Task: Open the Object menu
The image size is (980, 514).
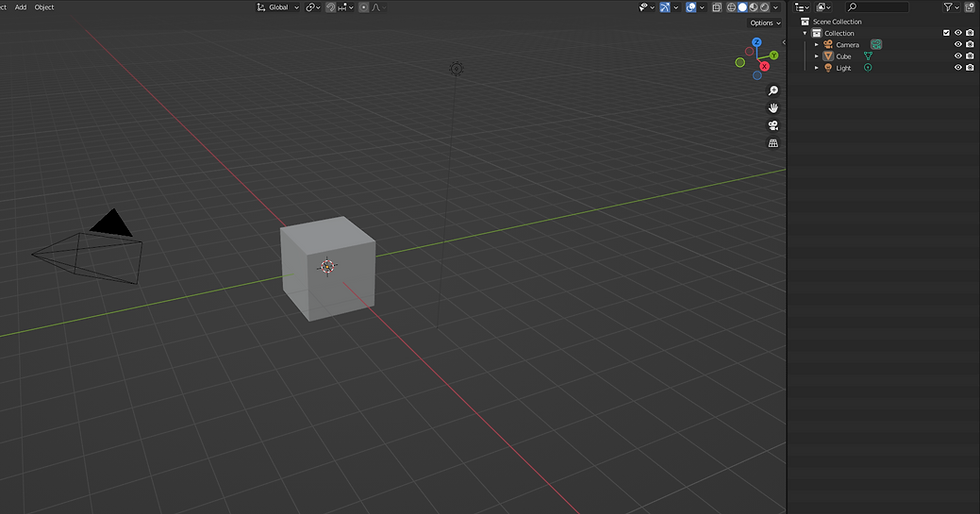Action: pyautogui.click(x=44, y=8)
